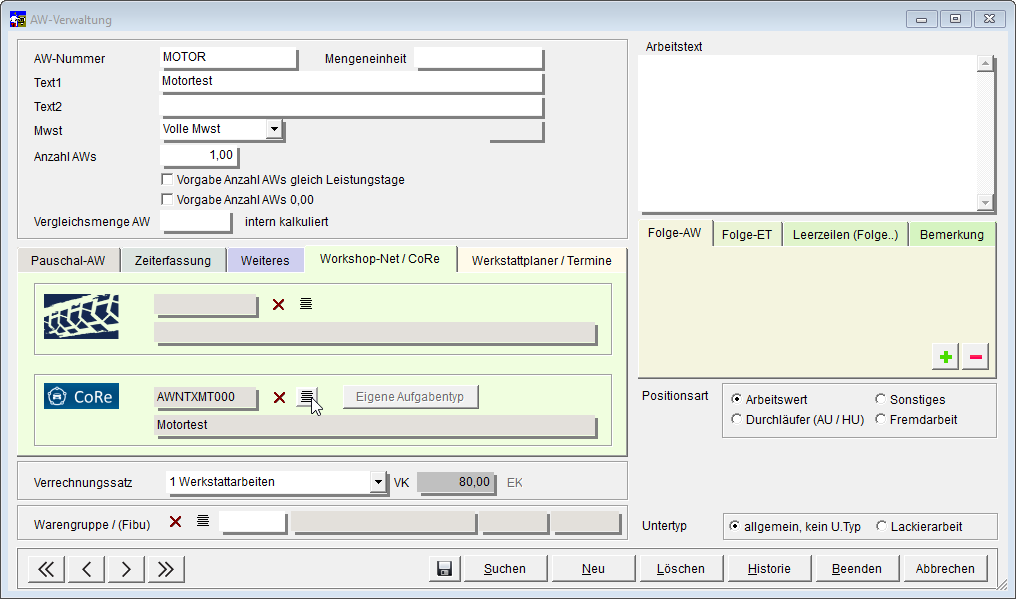This screenshot has height=599, width=1016.
Task: Choose Lackierarbeit subtype
Action: [881, 526]
